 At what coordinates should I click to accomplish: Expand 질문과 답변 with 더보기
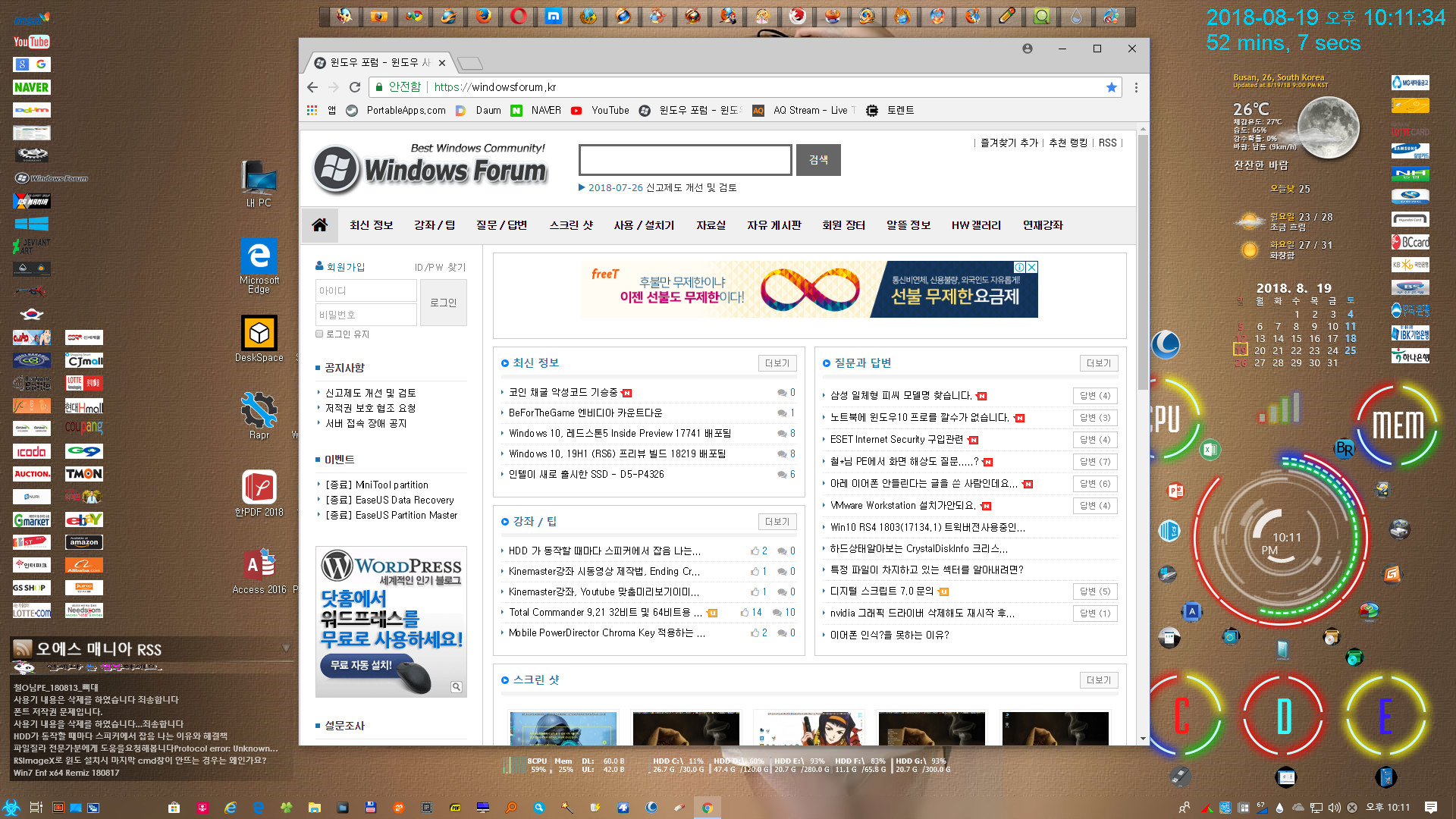click(x=1099, y=363)
